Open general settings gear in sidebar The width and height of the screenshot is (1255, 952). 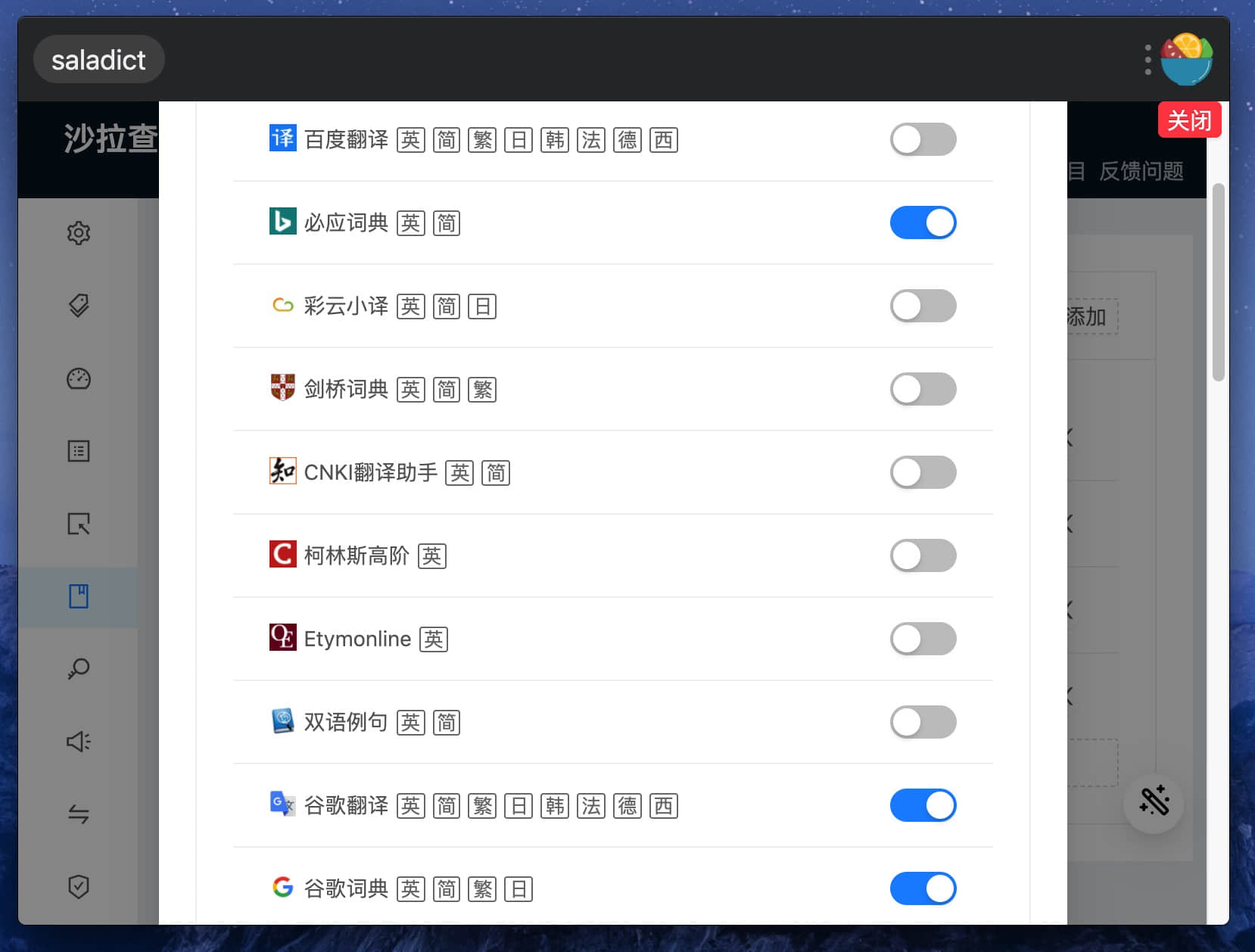click(79, 232)
